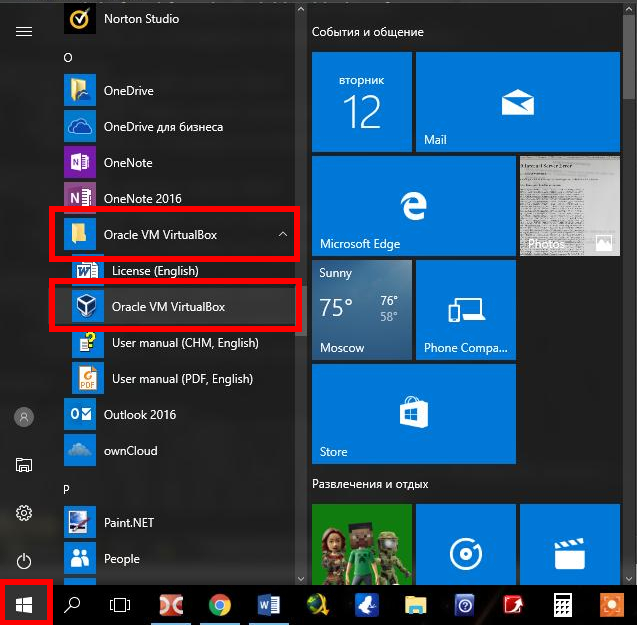Click the Power button in Start sidebar
This screenshot has height=625, width=637.
click(24, 561)
